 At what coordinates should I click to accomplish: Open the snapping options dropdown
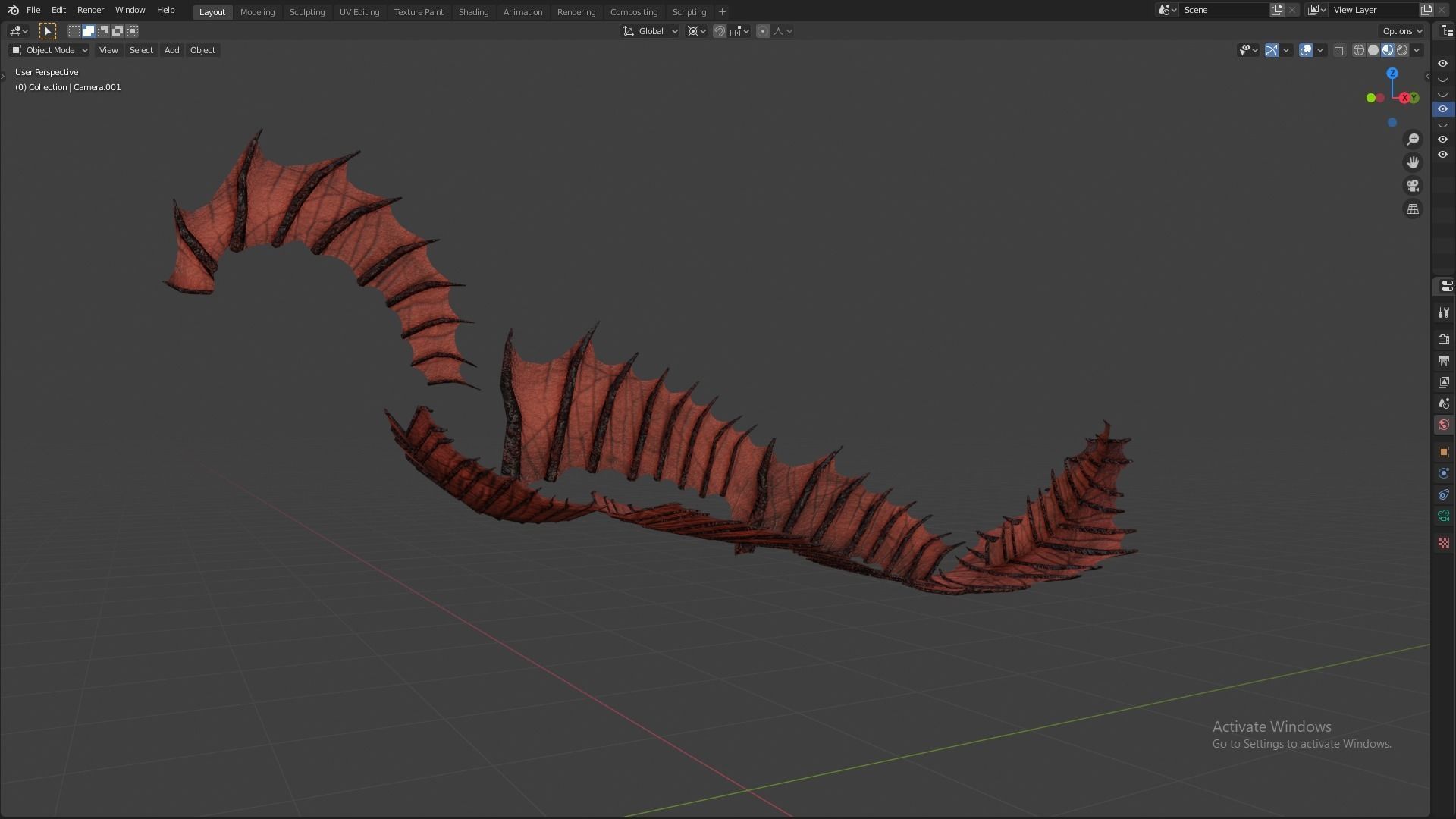[739, 31]
